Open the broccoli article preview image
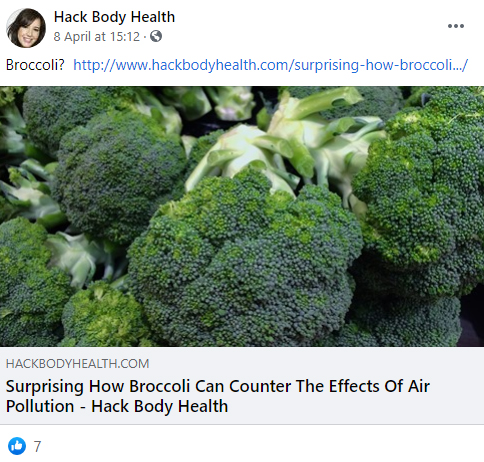The image size is (484, 462). (242, 216)
